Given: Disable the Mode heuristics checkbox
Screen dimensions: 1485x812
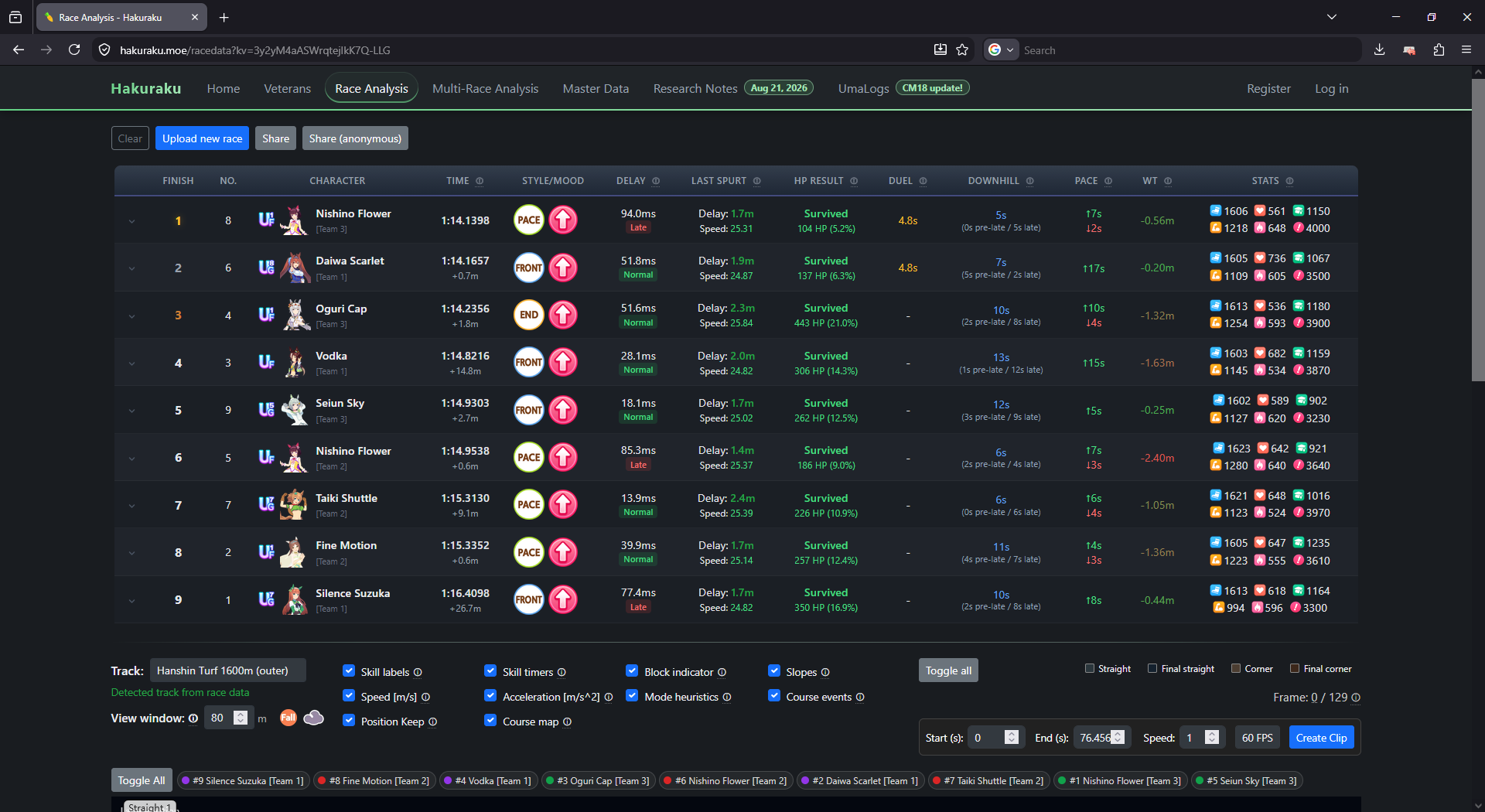Looking at the screenshot, I should (x=632, y=696).
